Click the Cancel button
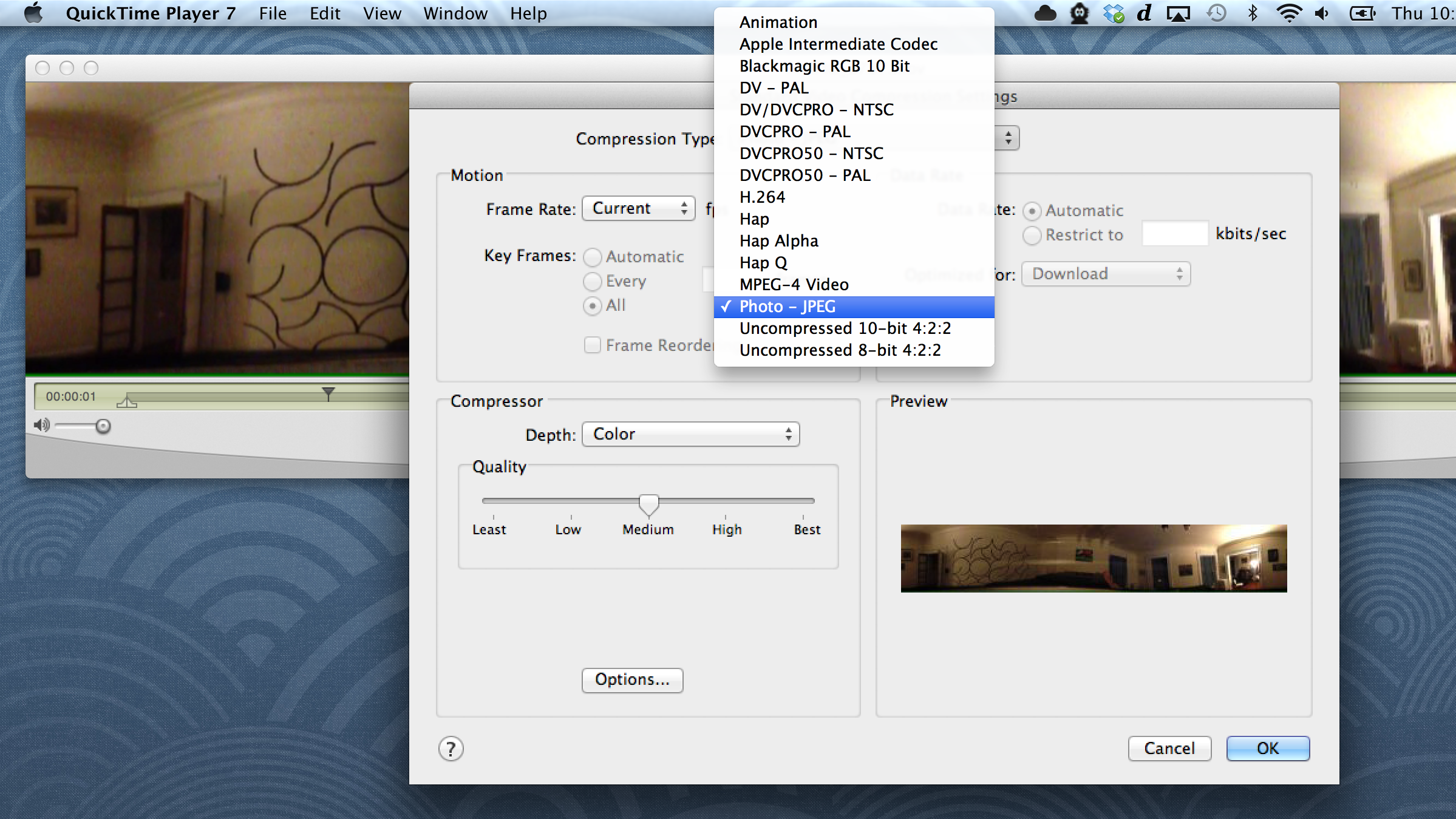The width and height of the screenshot is (1456, 819). point(1169,749)
